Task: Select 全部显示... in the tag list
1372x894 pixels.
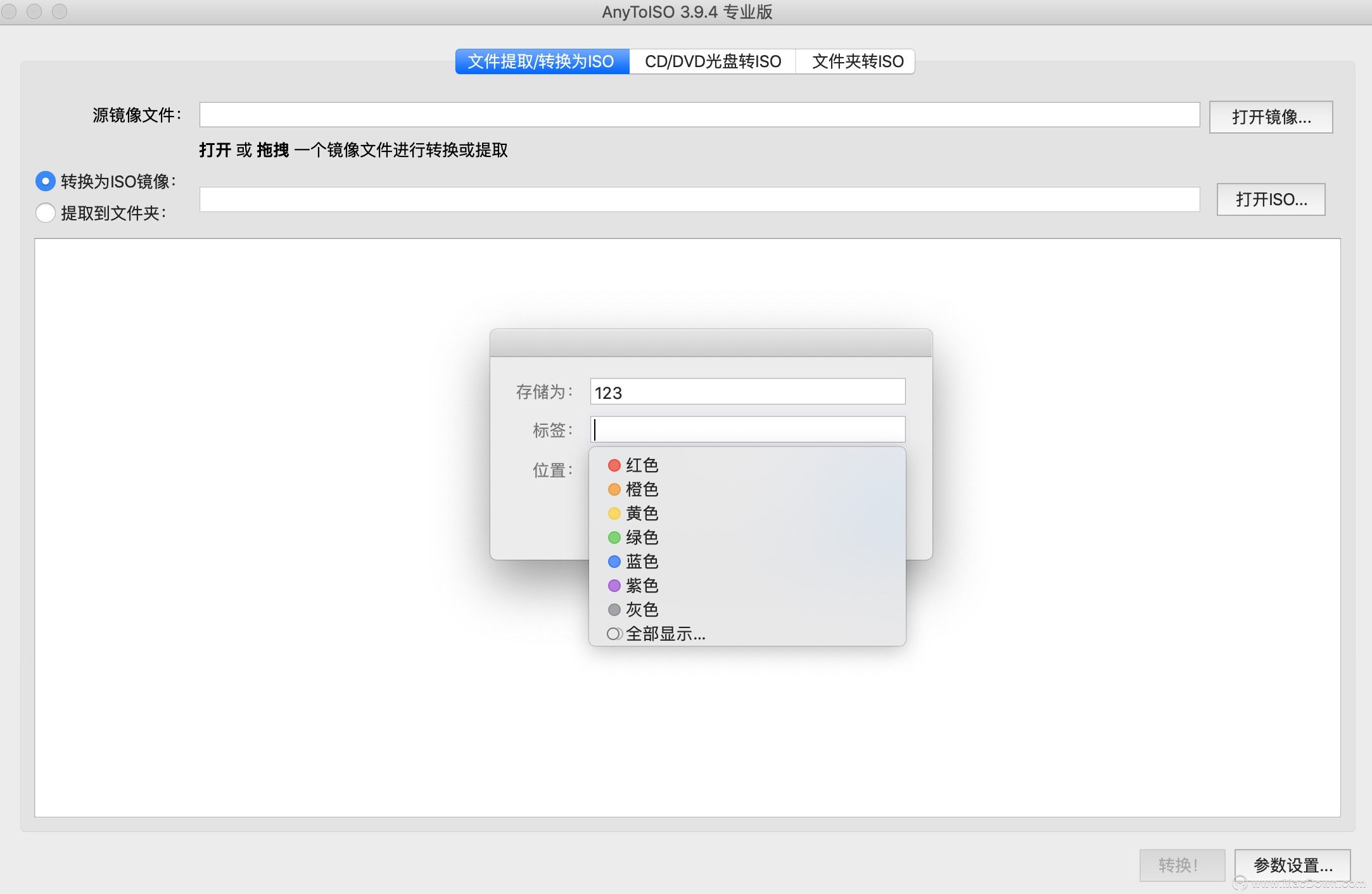Action: pos(747,634)
